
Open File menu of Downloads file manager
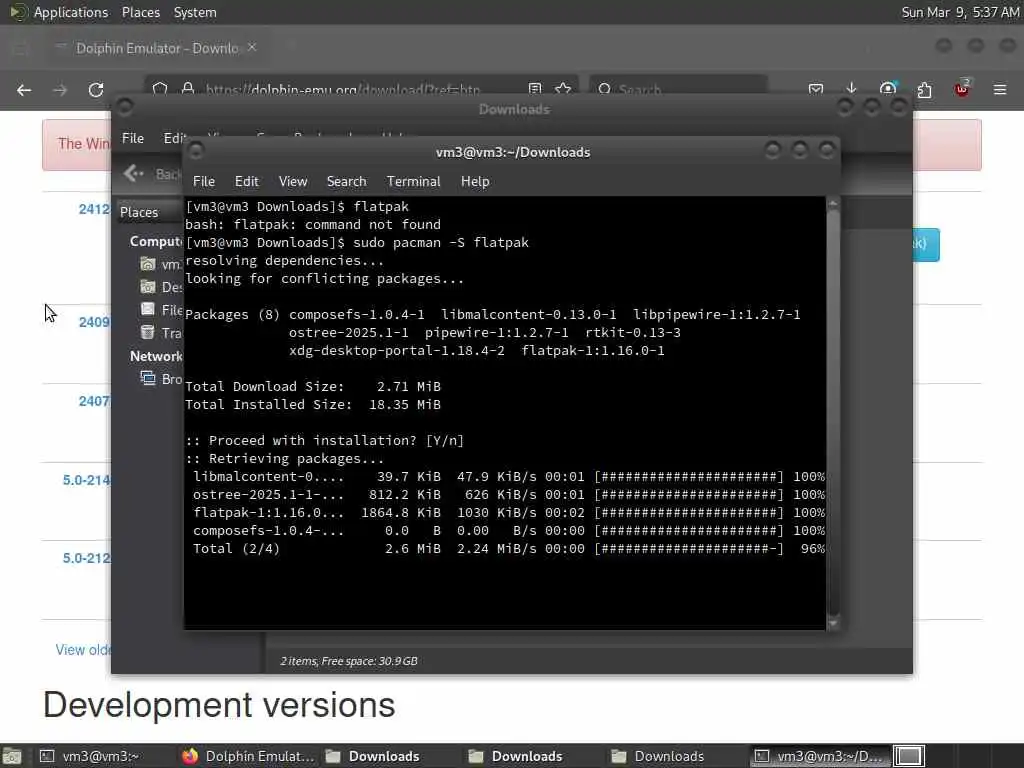pos(133,138)
